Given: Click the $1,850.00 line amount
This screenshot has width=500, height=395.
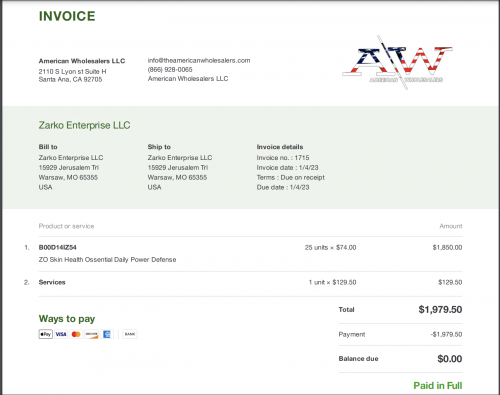Looking at the screenshot, I should coord(447,247).
